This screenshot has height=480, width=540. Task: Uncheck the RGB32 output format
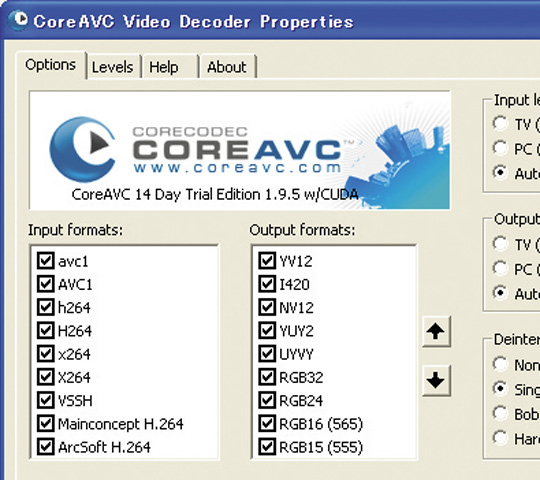coord(267,377)
